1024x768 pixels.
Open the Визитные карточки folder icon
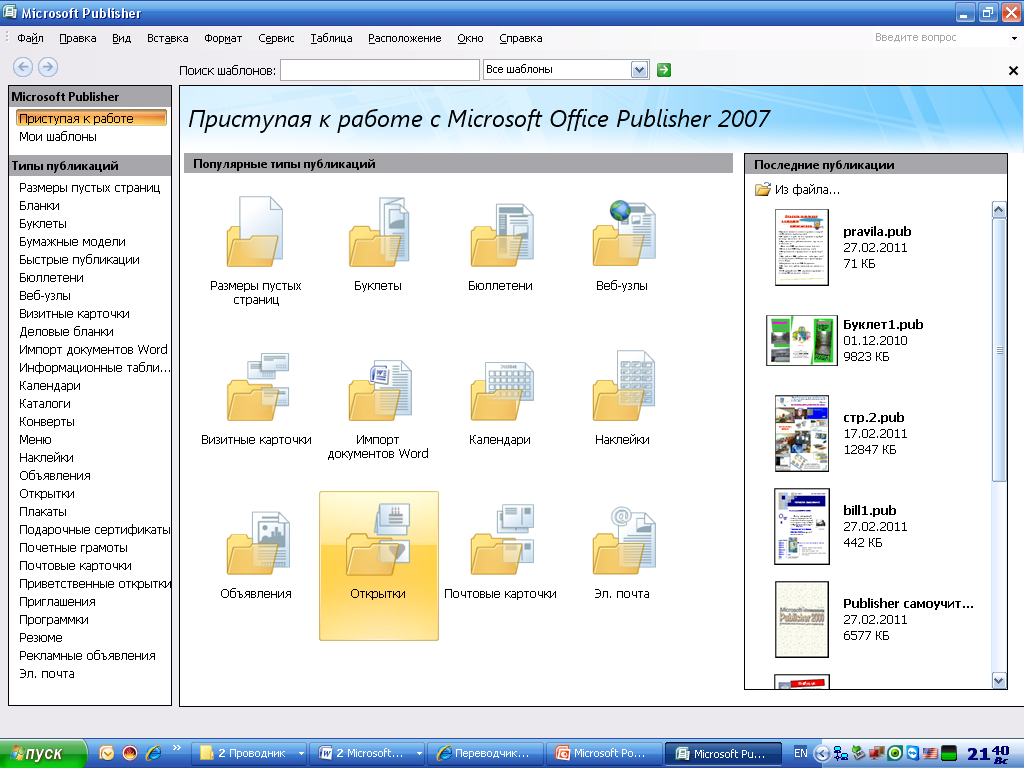256,391
